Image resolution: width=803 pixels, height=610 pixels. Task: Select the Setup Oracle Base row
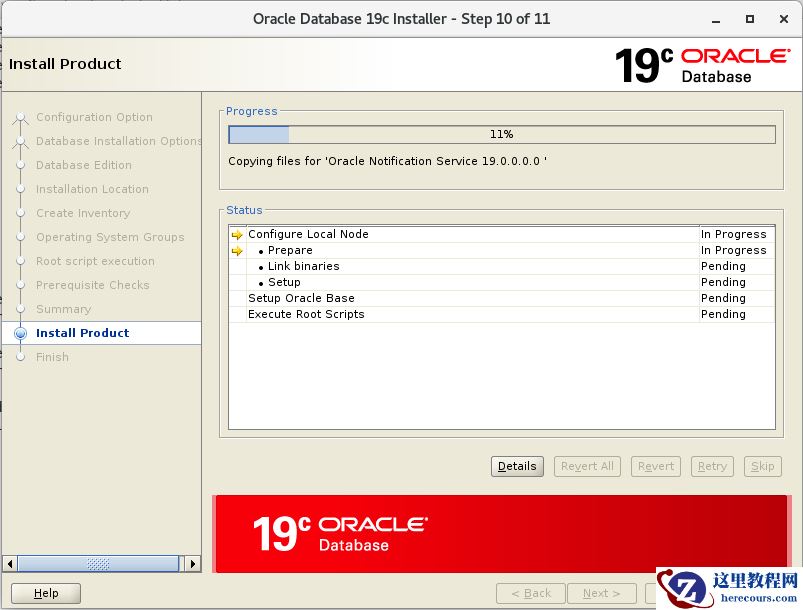502,298
